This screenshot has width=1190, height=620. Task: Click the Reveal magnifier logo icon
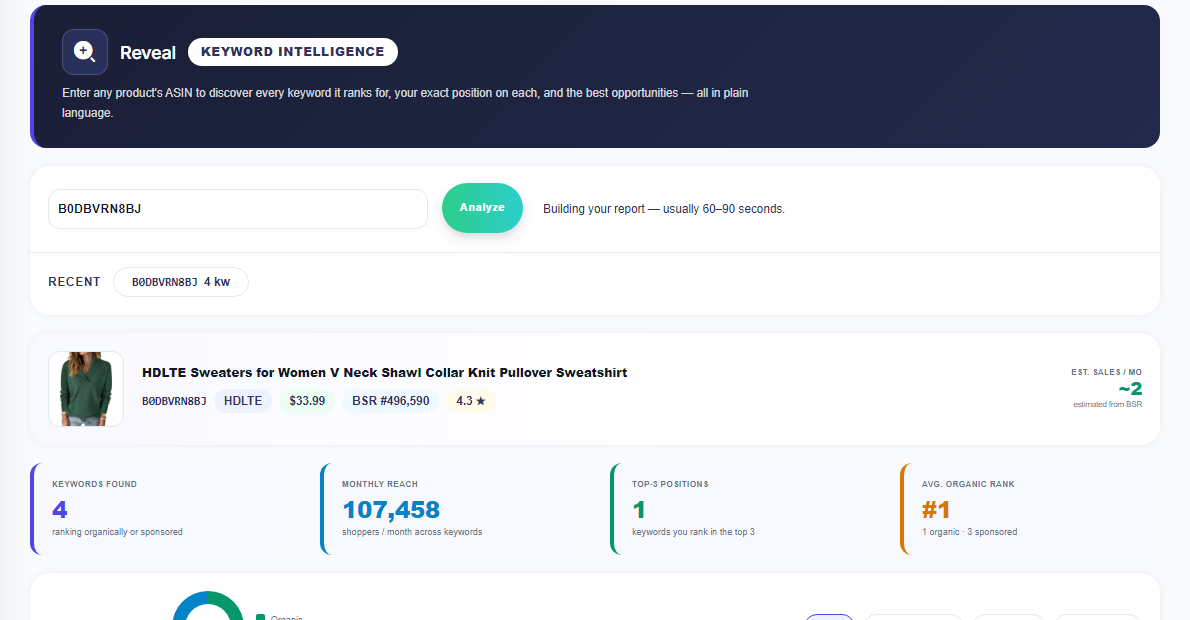[84, 52]
